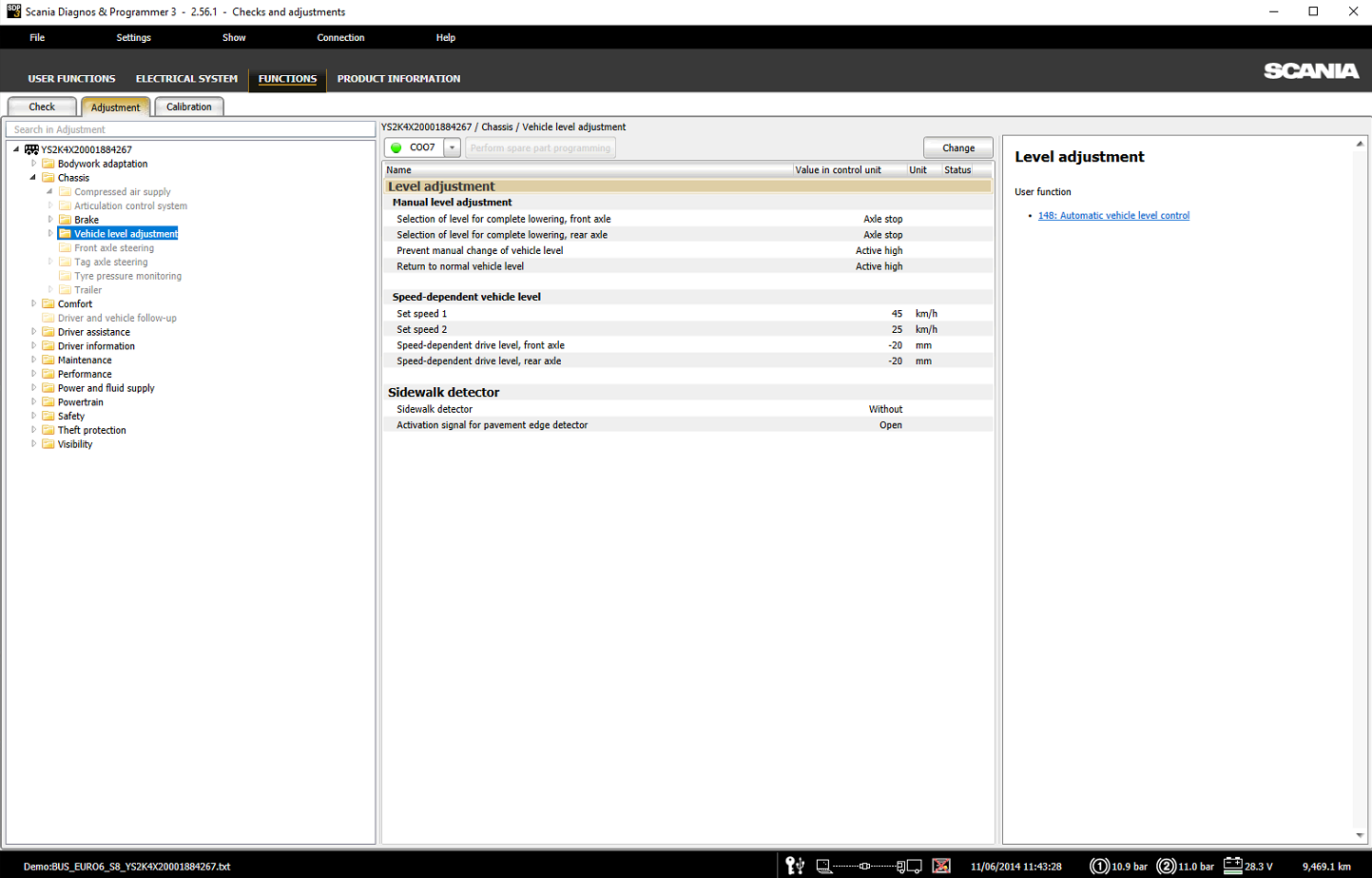
Task: Expand the Driver information tree node
Action: tap(33, 346)
